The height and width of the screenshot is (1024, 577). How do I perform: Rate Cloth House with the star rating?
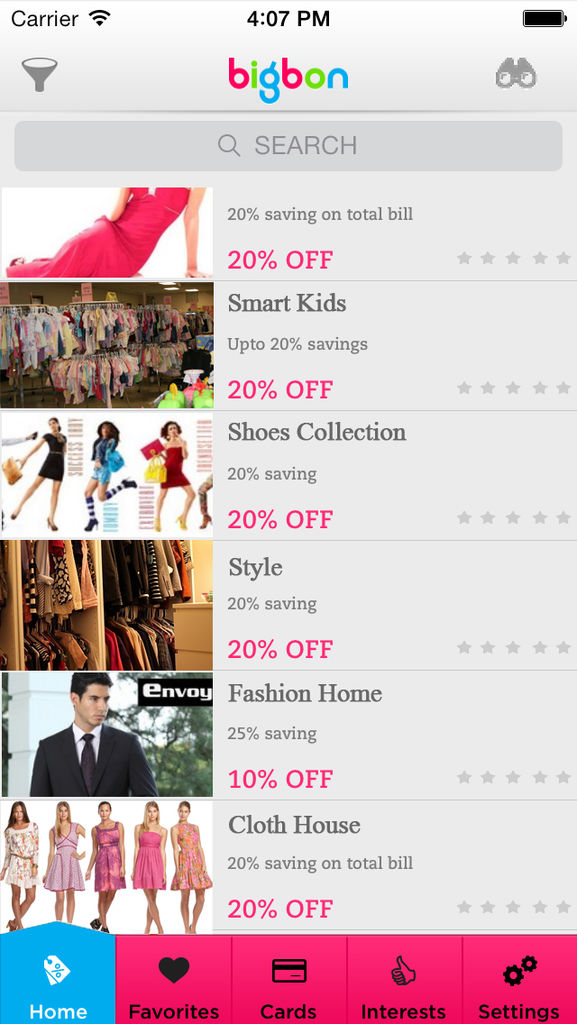pyautogui.click(x=514, y=906)
